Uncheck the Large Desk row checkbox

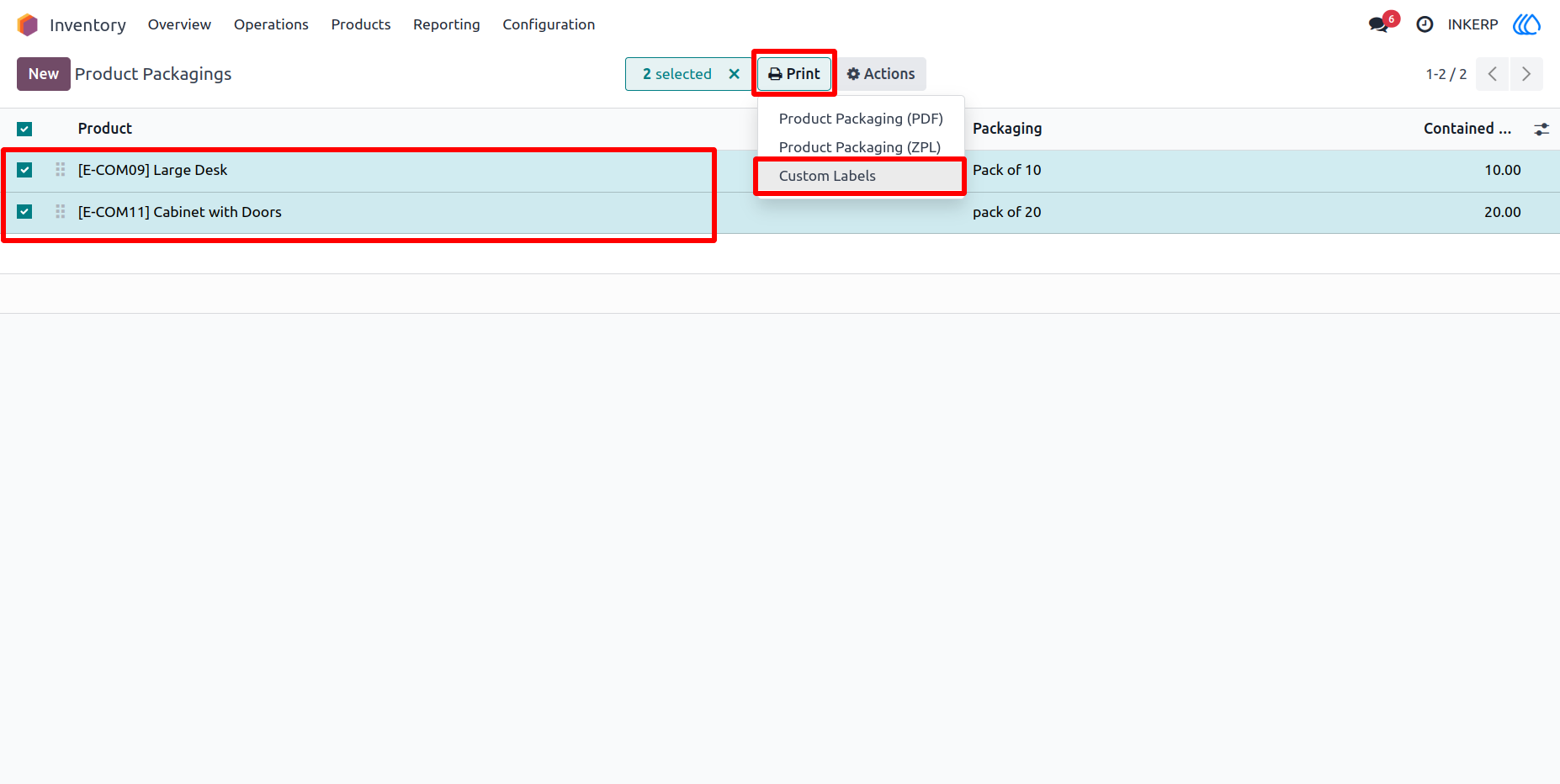(24, 170)
